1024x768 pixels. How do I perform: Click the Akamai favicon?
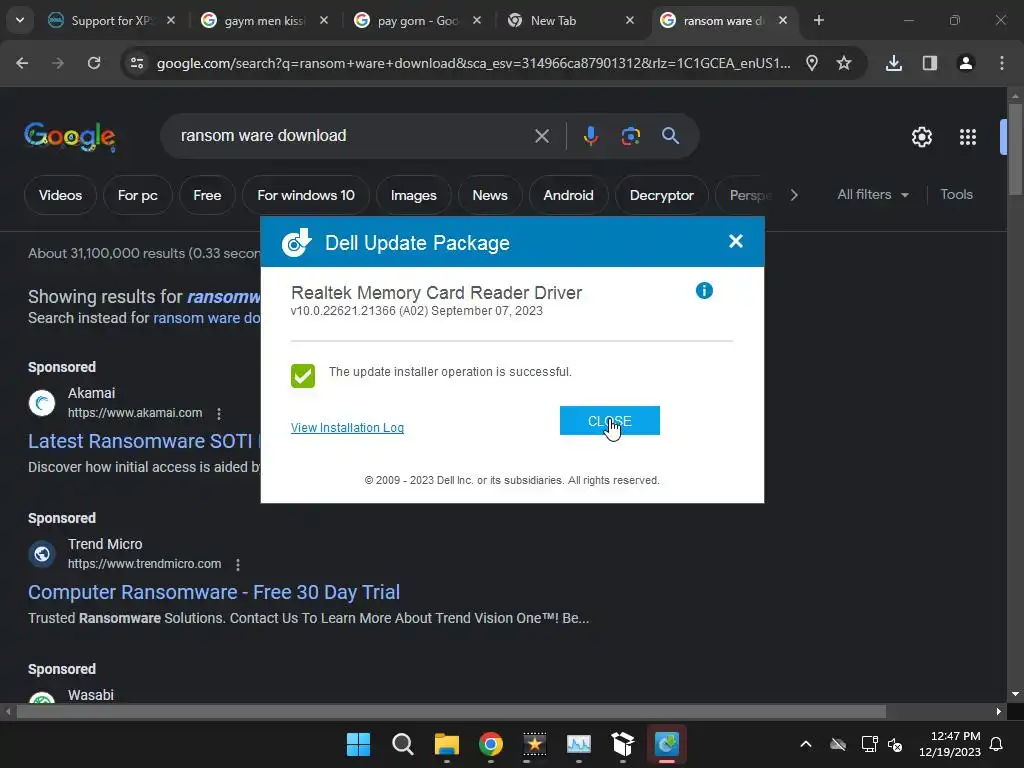tap(42, 403)
